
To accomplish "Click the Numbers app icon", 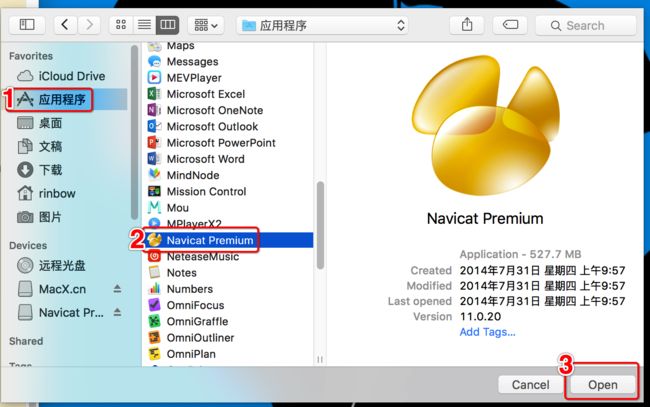I will (x=154, y=288).
